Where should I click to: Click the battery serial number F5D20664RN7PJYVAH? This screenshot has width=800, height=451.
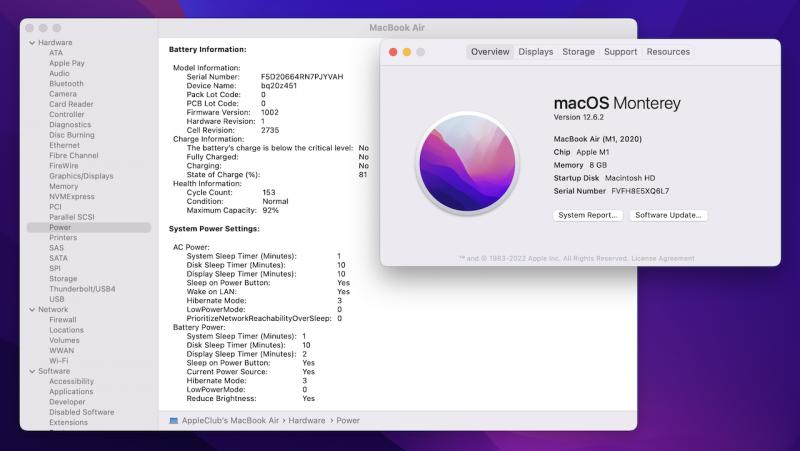(302, 77)
